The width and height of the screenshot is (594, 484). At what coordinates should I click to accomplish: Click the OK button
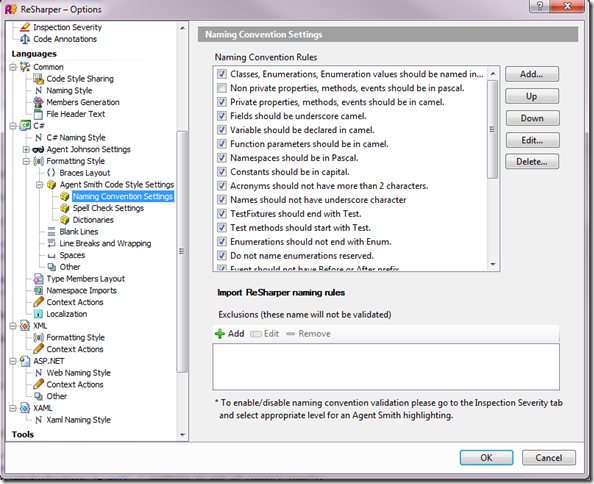click(486, 458)
